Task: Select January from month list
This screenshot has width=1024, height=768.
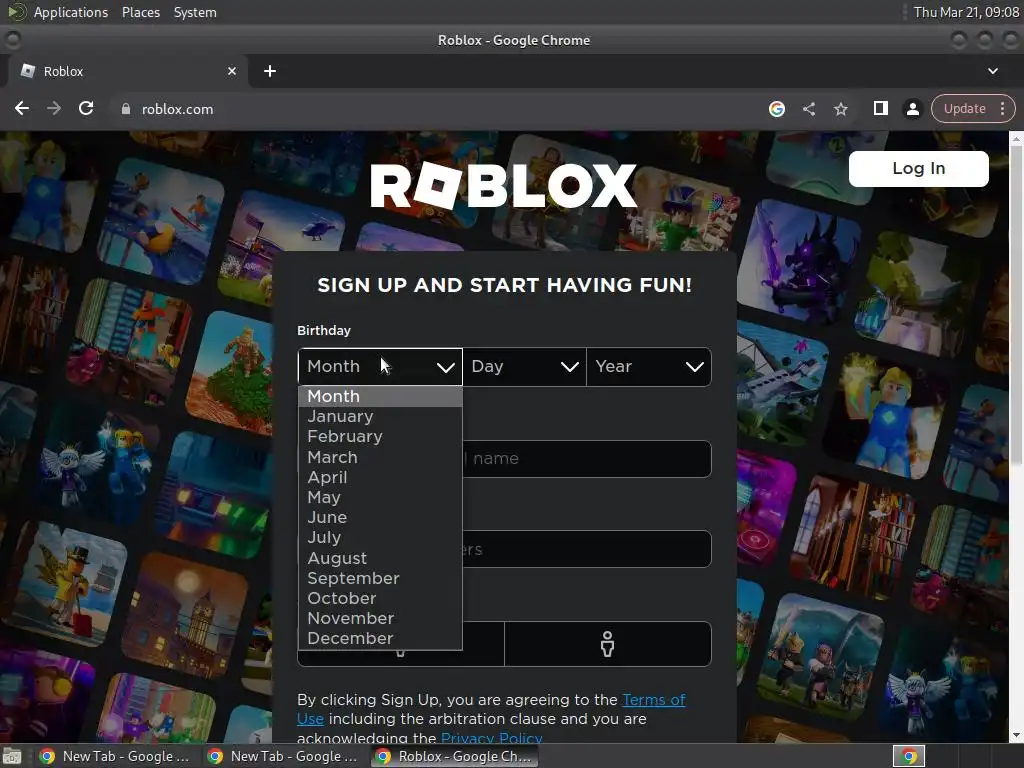Action: click(380, 417)
